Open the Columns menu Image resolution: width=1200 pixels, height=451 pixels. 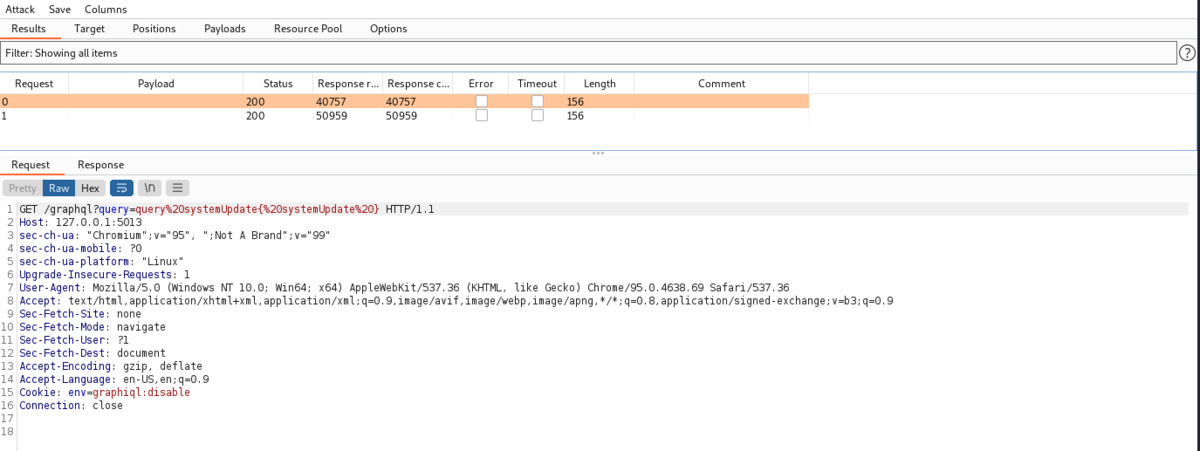click(x=105, y=9)
